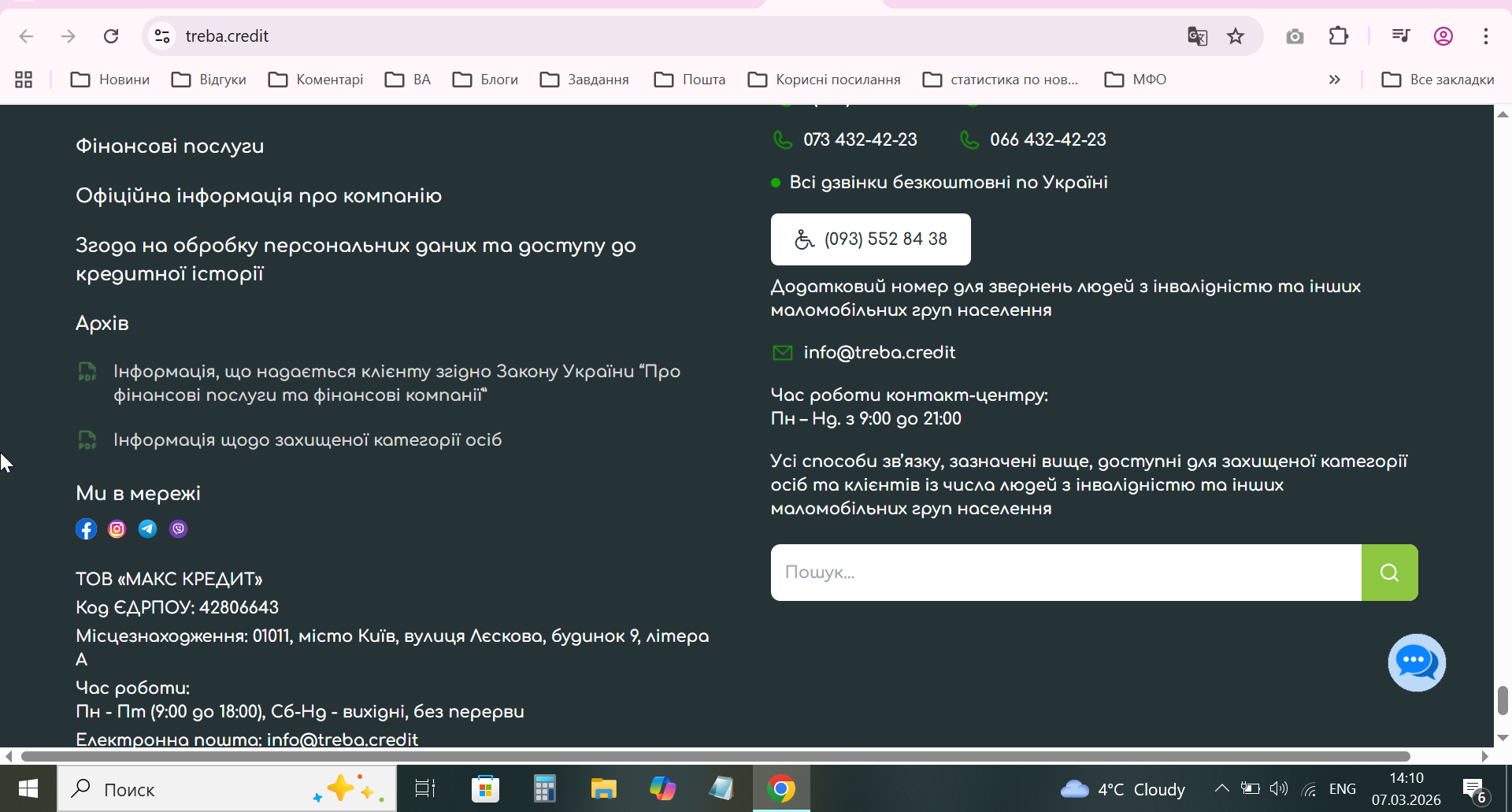The height and width of the screenshot is (812, 1512).
Task: Click the envelope icon next to info@treba.credit
Action: [783, 353]
